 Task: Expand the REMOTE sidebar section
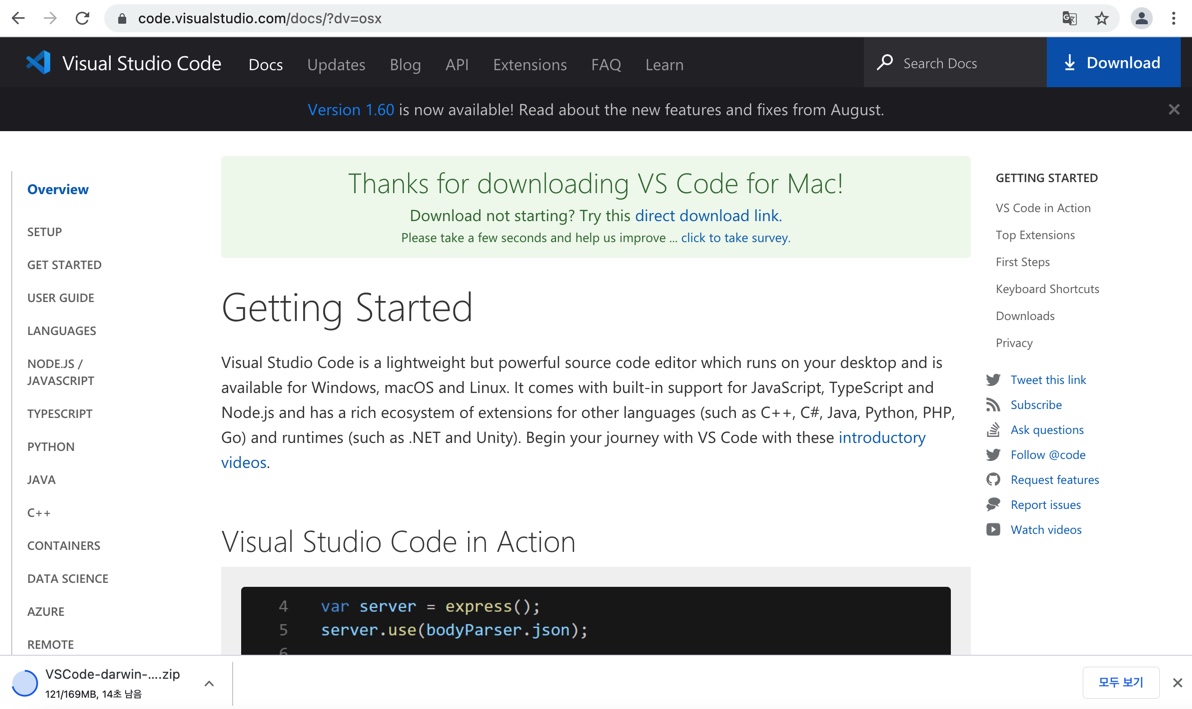tap(50, 644)
